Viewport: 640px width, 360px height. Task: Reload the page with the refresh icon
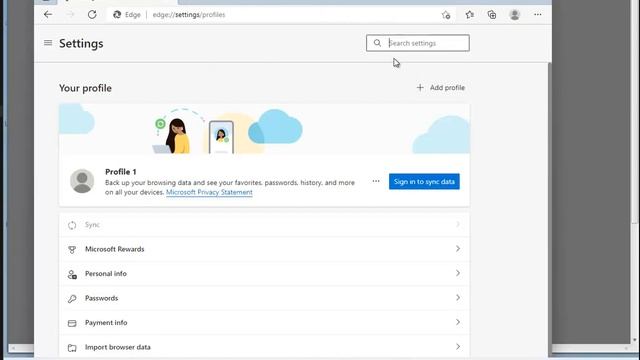(x=92, y=15)
